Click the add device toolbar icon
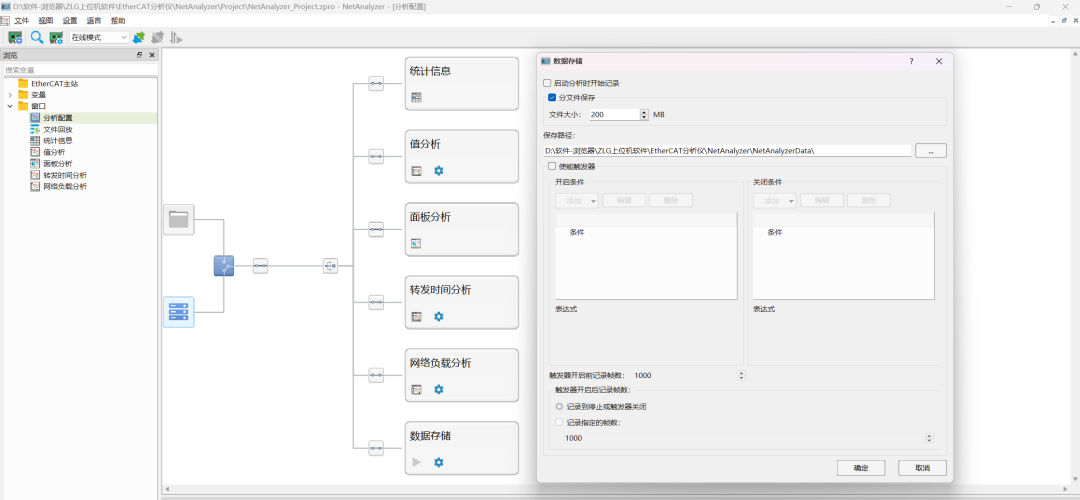This screenshot has height=500, width=1080. tap(15, 37)
